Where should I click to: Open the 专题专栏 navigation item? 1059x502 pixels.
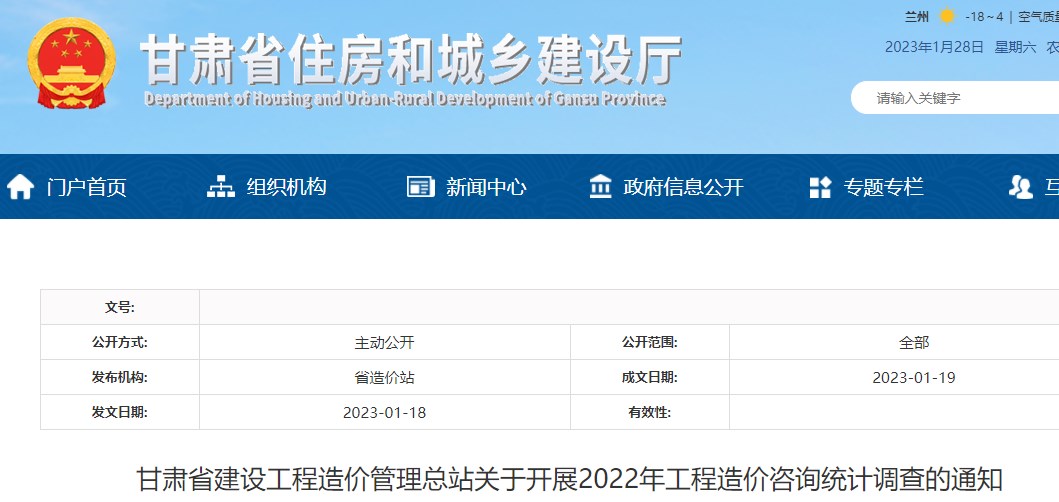[883, 187]
